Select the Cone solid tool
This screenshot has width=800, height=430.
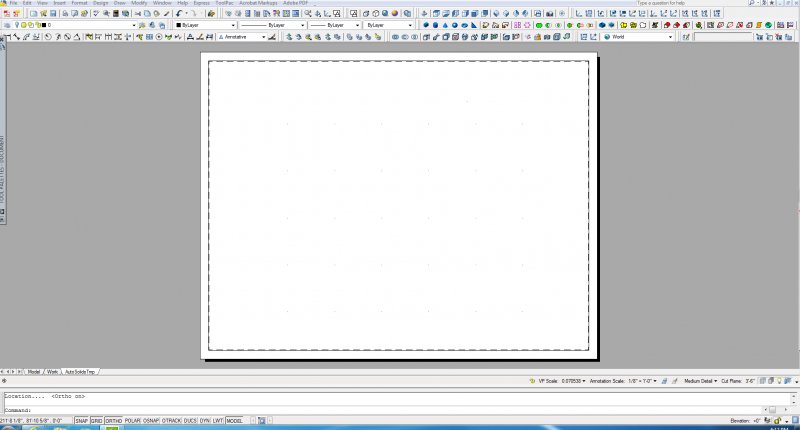[445, 25]
